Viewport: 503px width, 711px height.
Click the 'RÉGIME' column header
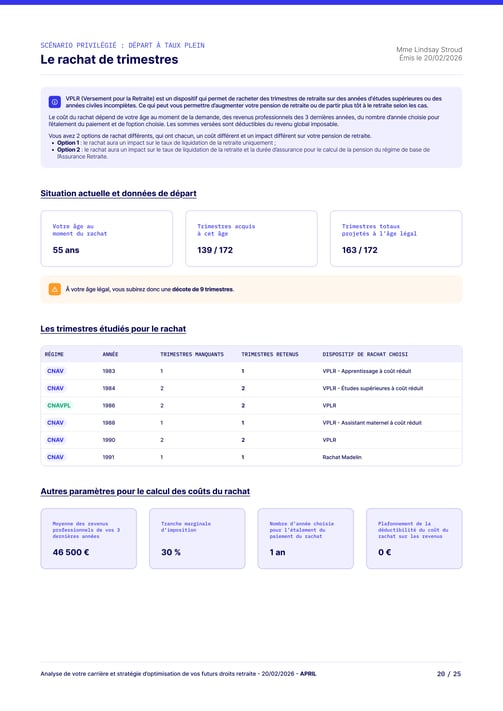pyautogui.click(x=54, y=354)
